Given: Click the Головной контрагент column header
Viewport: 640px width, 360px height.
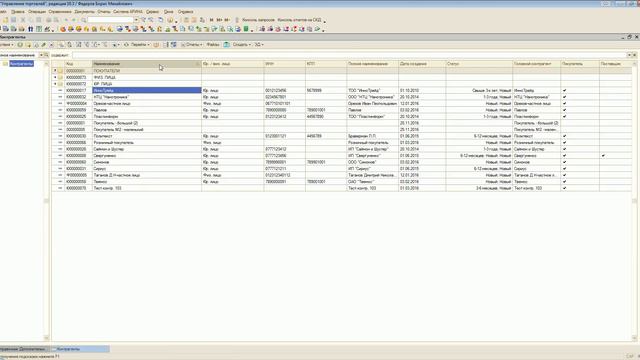Looking at the screenshot, I should [x=536, y=64].
